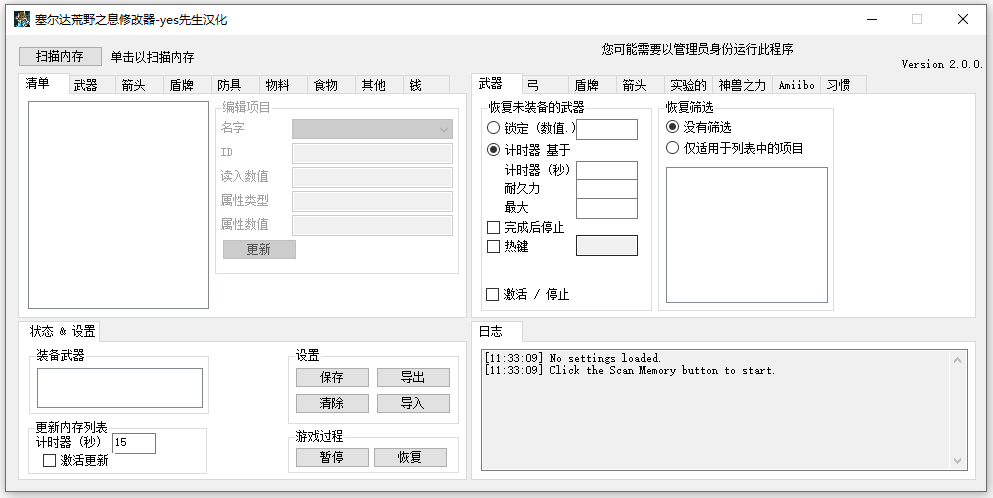The image size is (993, 498).
Task: Open the right-panel 箭头 tab
Action: [x=641, y=85]
